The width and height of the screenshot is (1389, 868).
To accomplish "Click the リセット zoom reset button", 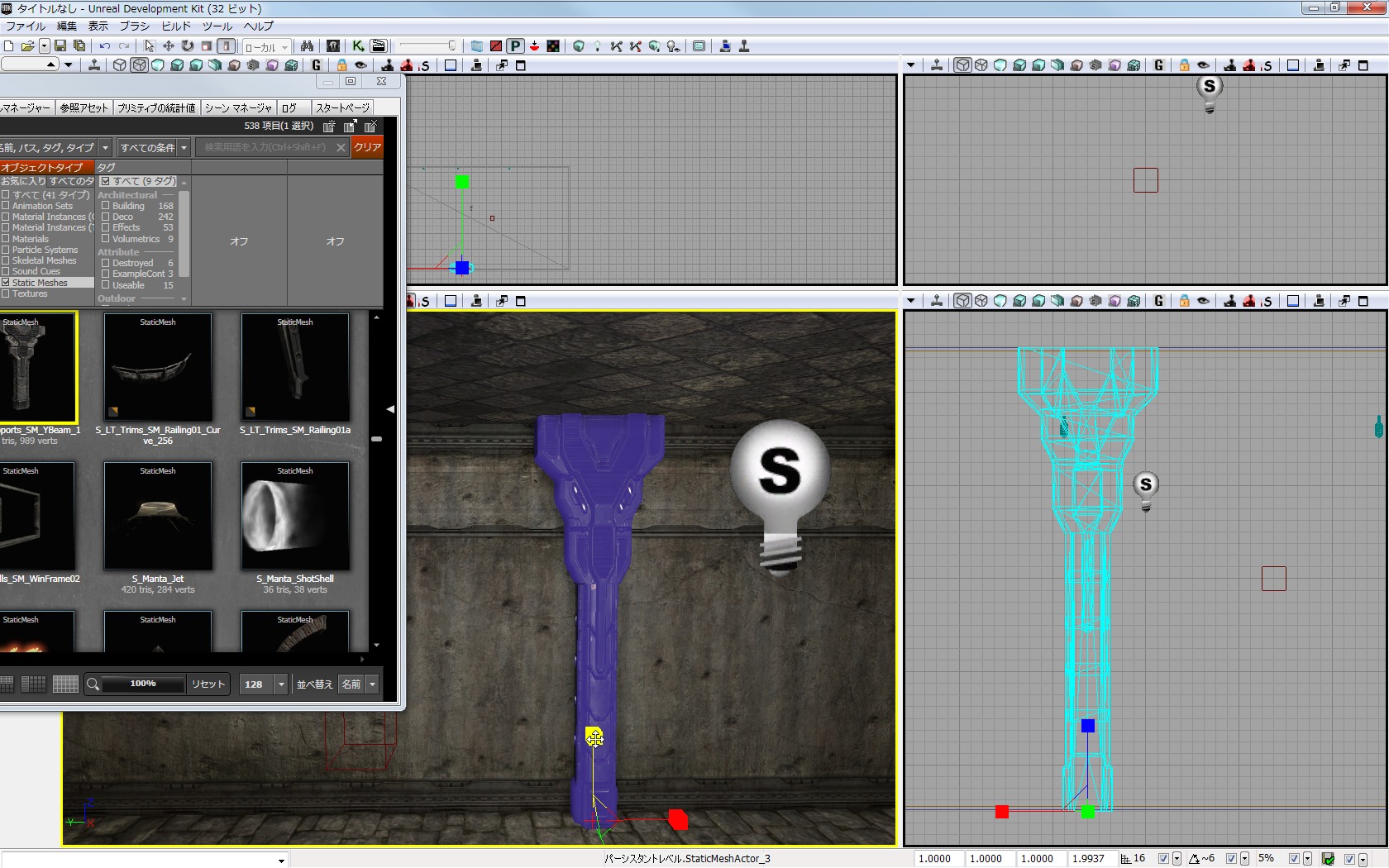I will pos(208,684).
